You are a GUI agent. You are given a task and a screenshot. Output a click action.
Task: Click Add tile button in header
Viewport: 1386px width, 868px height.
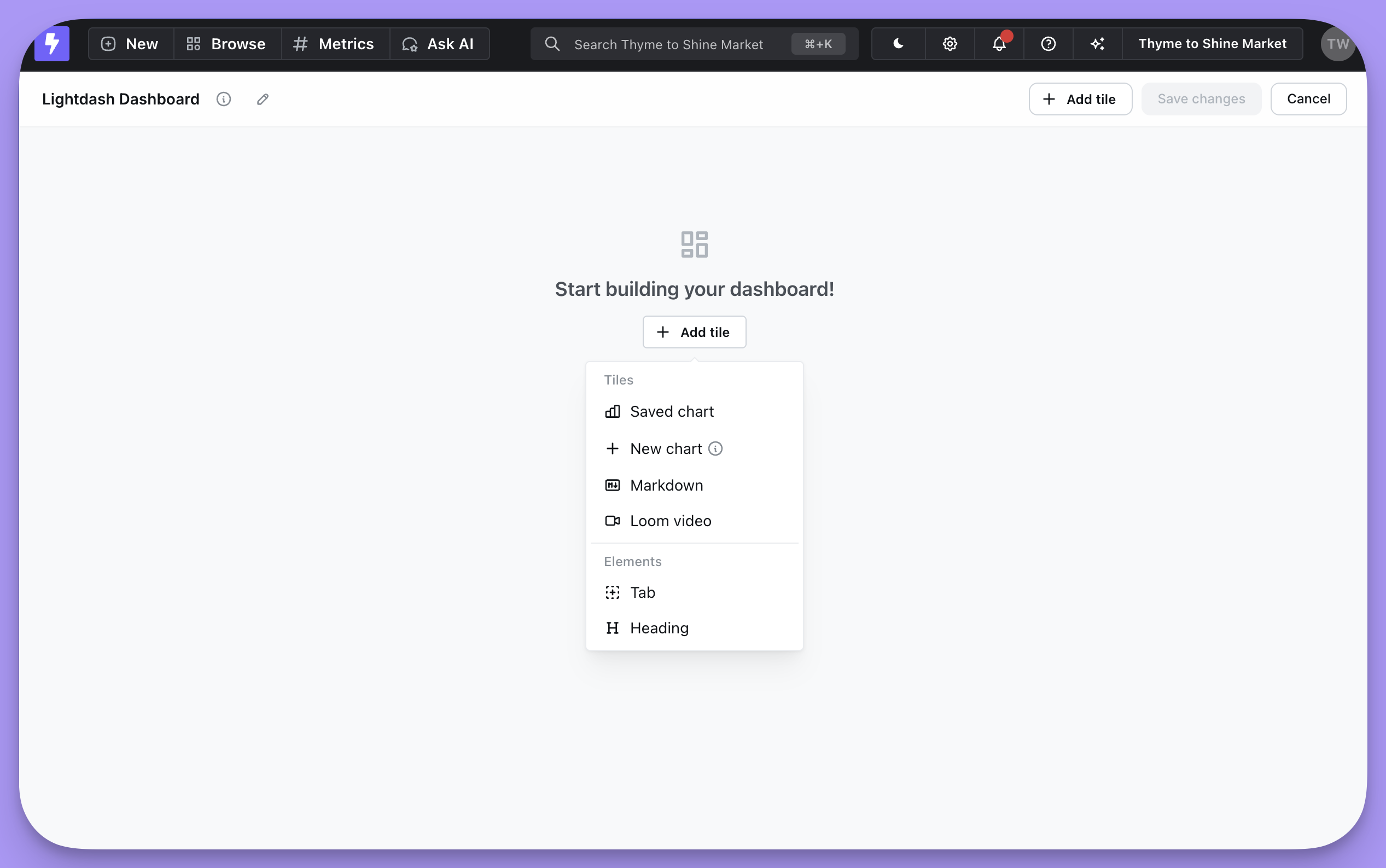1080,99
